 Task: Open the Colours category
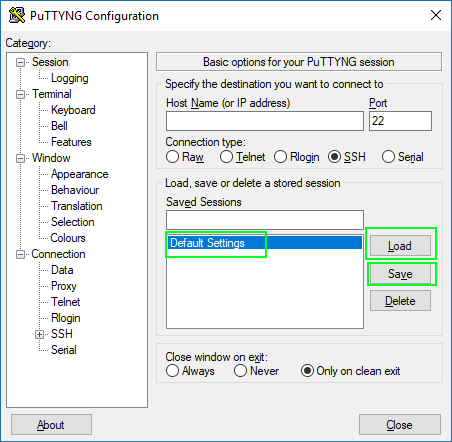pos(68,238)
